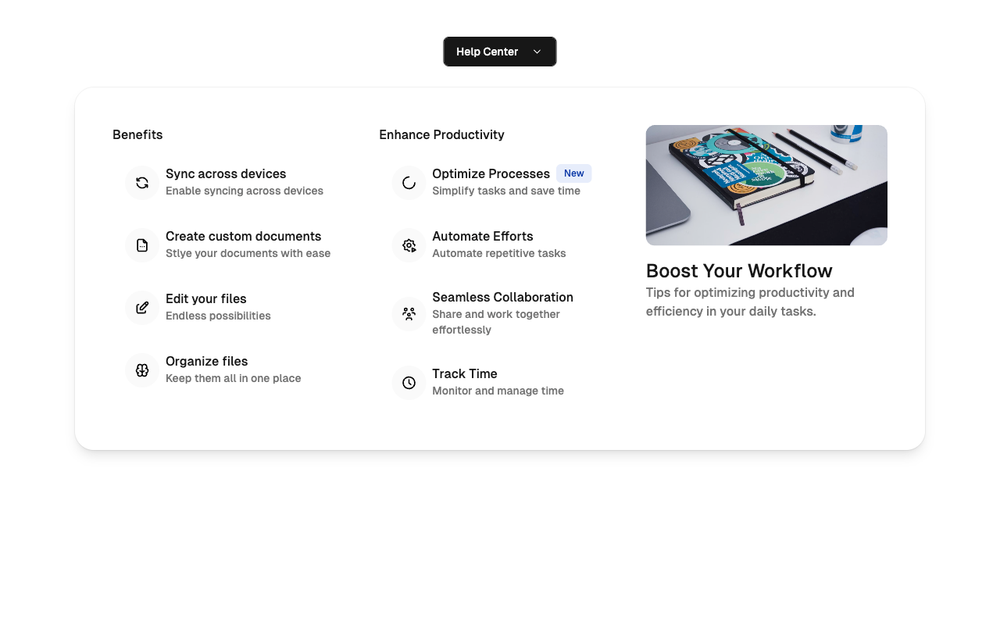Select Organize files title
1000x625 pixels.
(207, 361)
